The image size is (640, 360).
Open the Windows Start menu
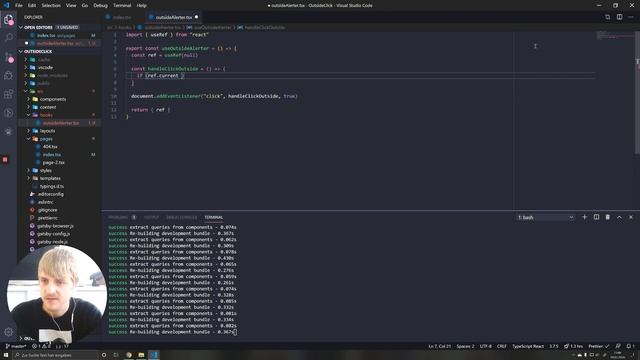click(6, 355)
